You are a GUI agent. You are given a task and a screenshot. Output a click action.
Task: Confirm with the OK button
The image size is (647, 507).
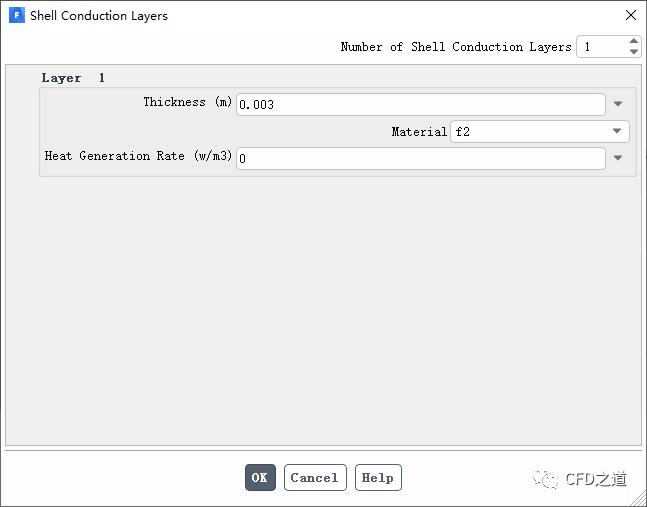coord(260,477)
